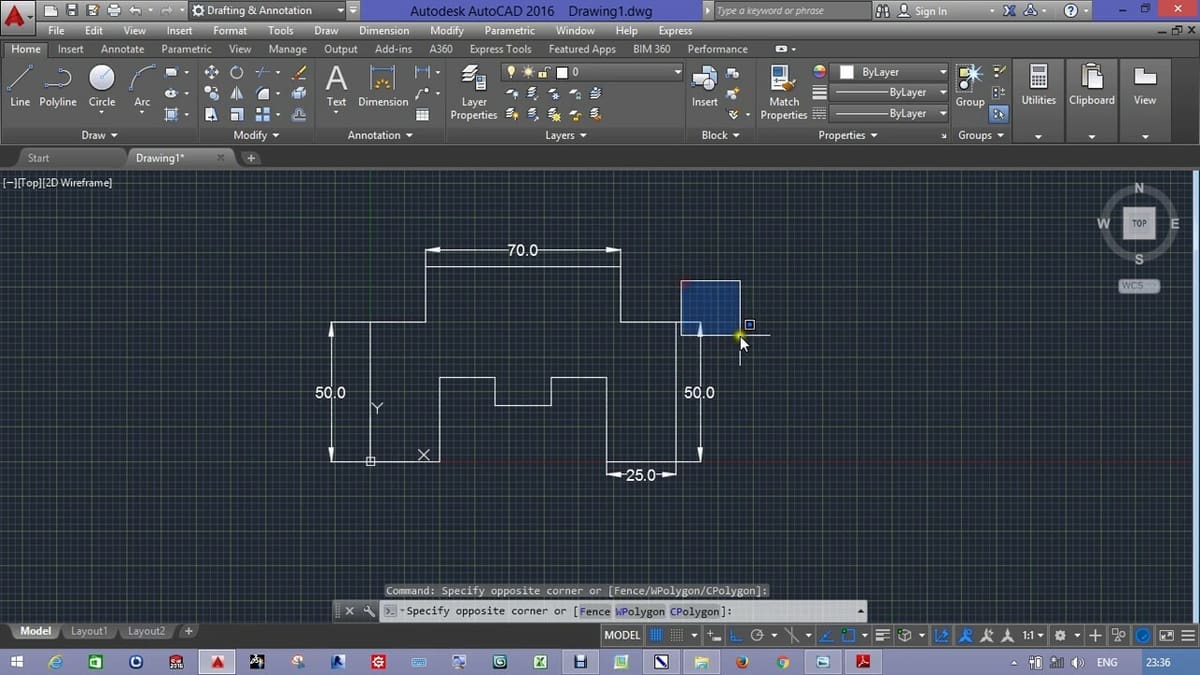1200x675 pixels.
Task: Open the Windows Start button
Action: [17, 661]
